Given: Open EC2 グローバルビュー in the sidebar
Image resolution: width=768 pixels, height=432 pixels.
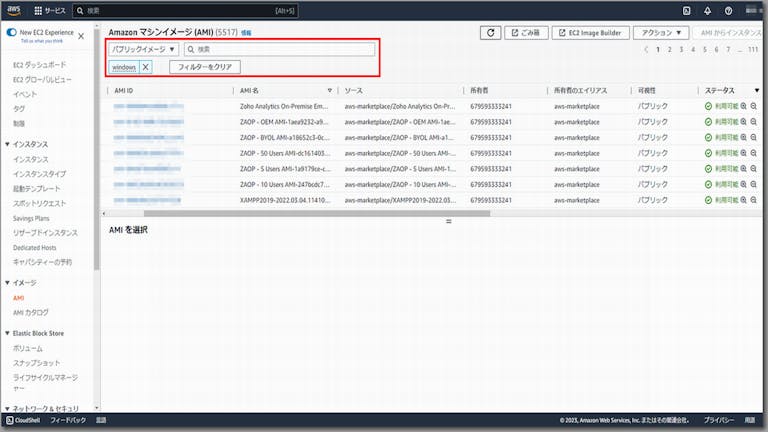Looking at the screenshot, I should click(x=42, y=80).
